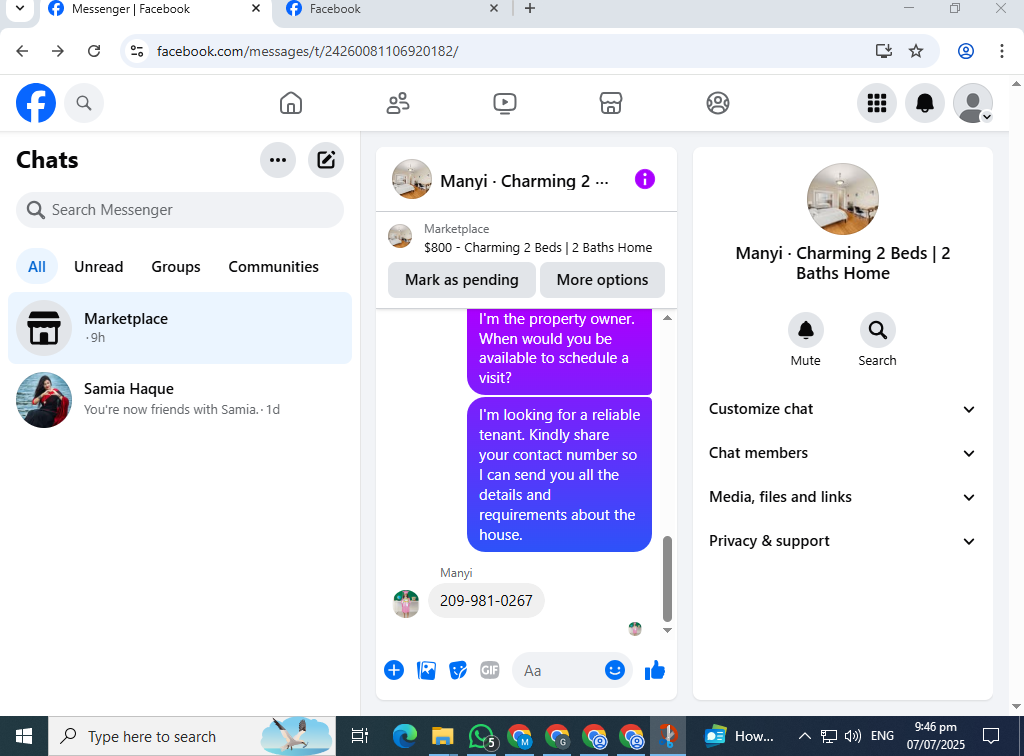Click the address bar URL
This screenshot has height=756, width=1024.
click(307, 51)
